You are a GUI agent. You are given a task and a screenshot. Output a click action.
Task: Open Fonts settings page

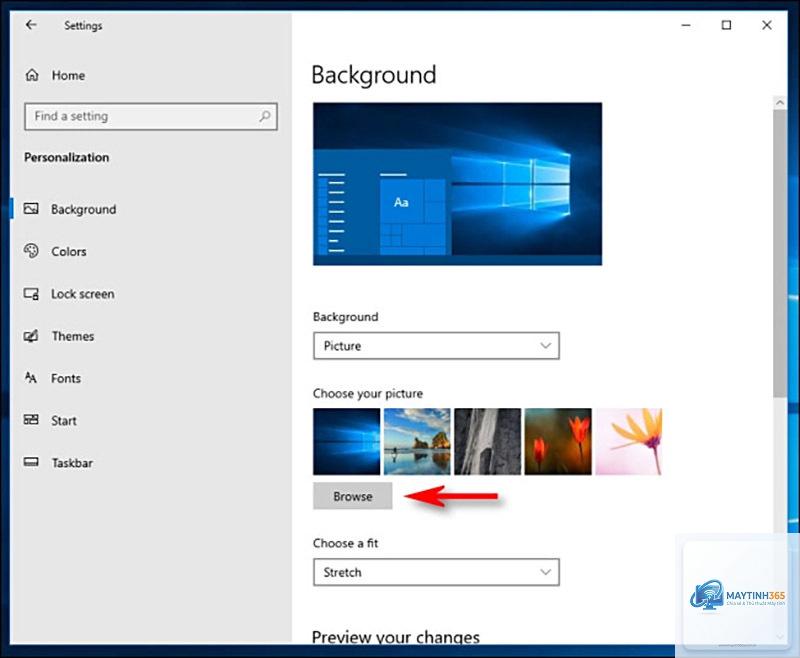[66, 378]
